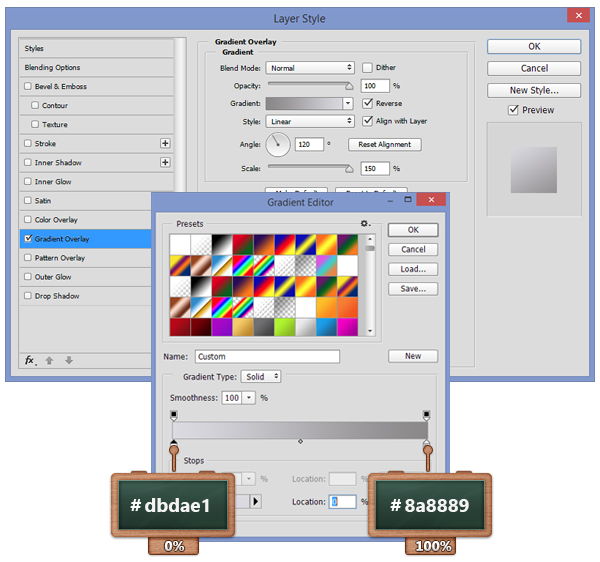Click the gradient Name text field
Image resolution: width=600 pixels, height=562 pixels.
(x=267, y=356)
